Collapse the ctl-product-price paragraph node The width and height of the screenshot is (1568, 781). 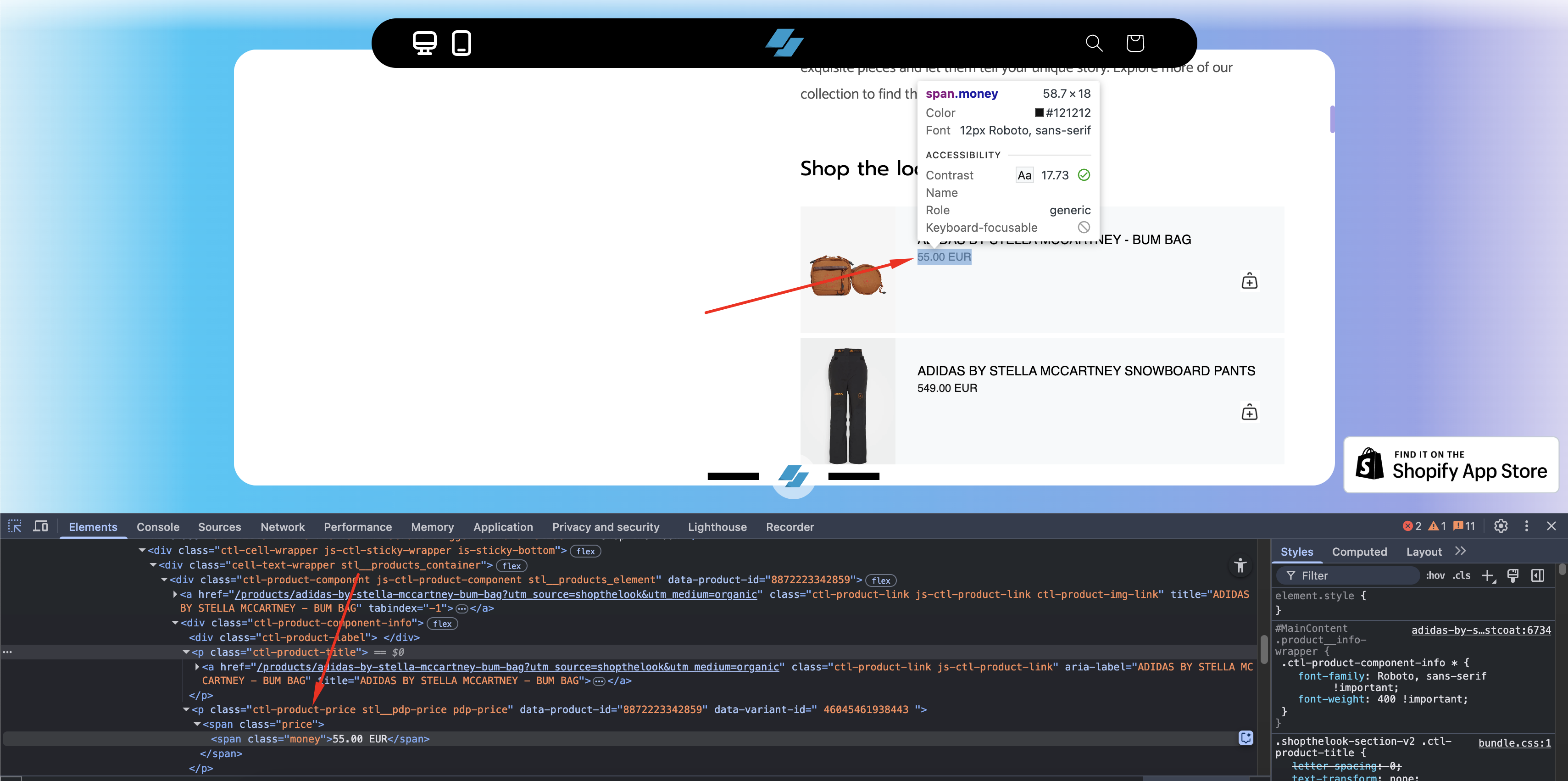click(x=186, y=710)
